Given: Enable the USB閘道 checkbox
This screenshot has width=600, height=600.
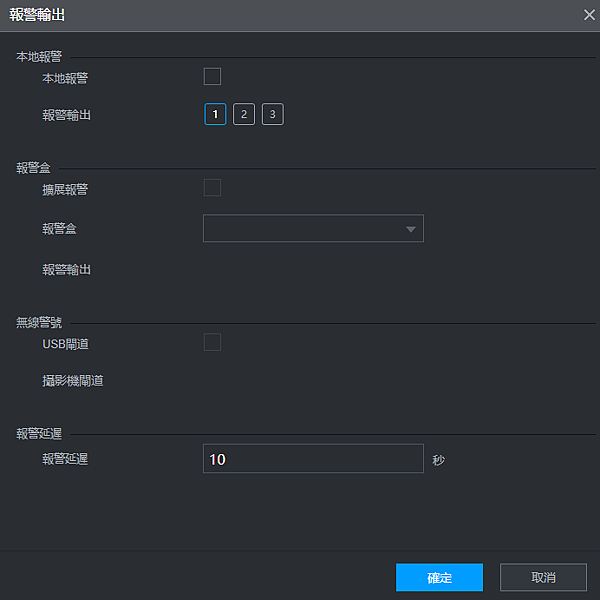Looking at the screenshot, I should (212, 342).
